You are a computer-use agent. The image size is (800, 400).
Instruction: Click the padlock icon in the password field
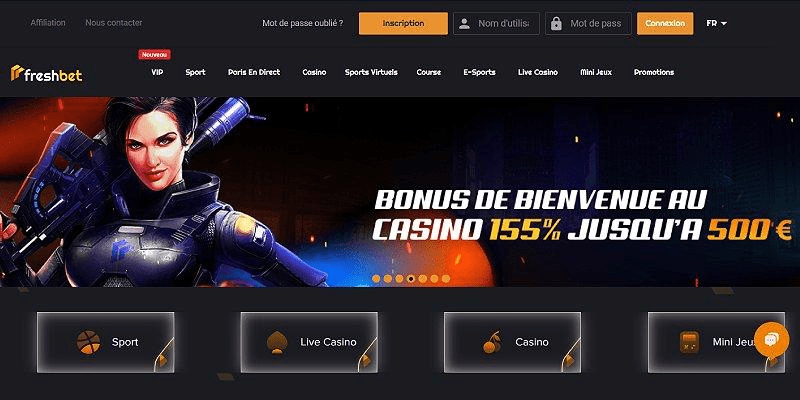coord(557,23)
